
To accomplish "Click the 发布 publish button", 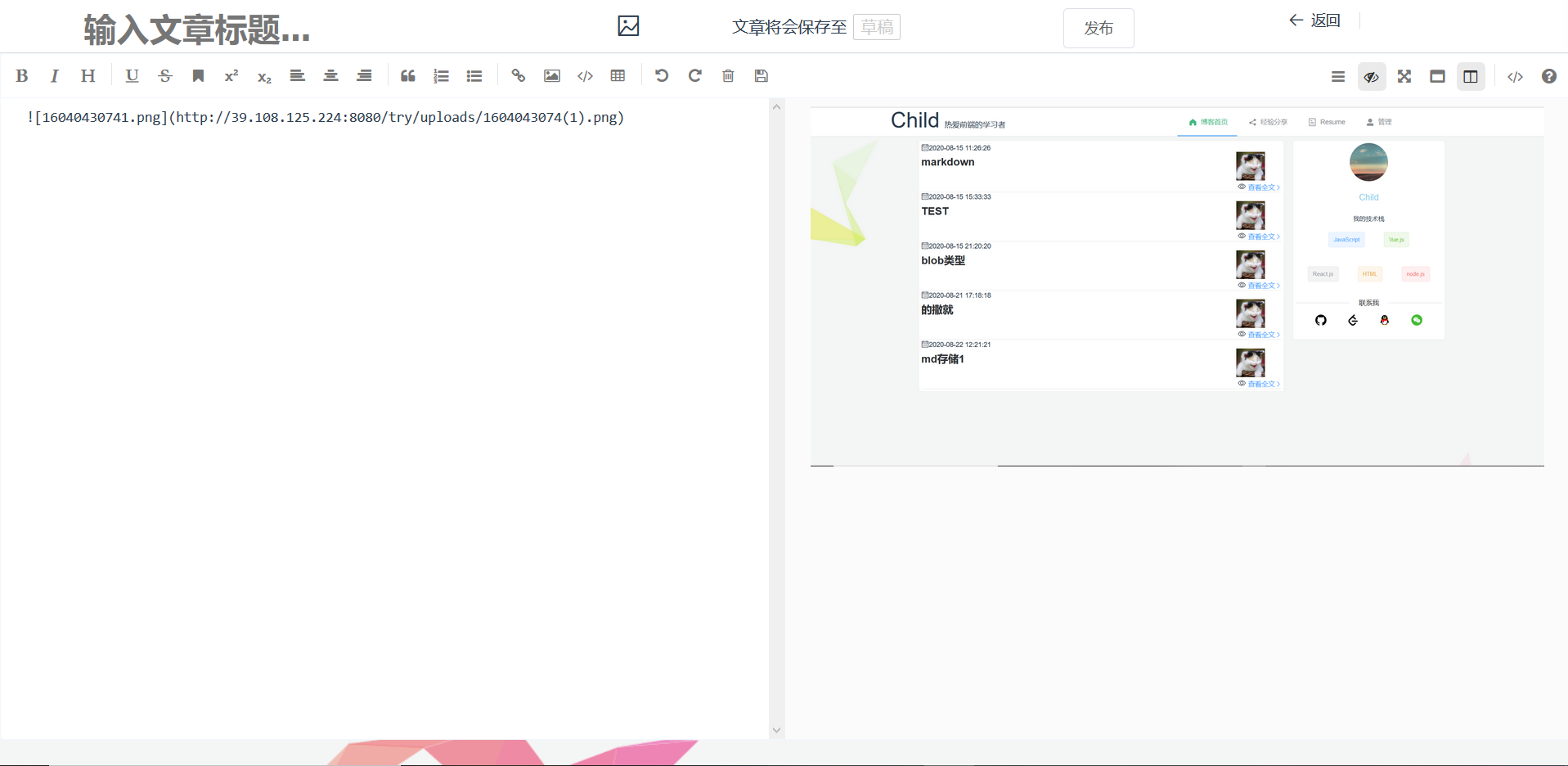I will tap(1098, 29).
